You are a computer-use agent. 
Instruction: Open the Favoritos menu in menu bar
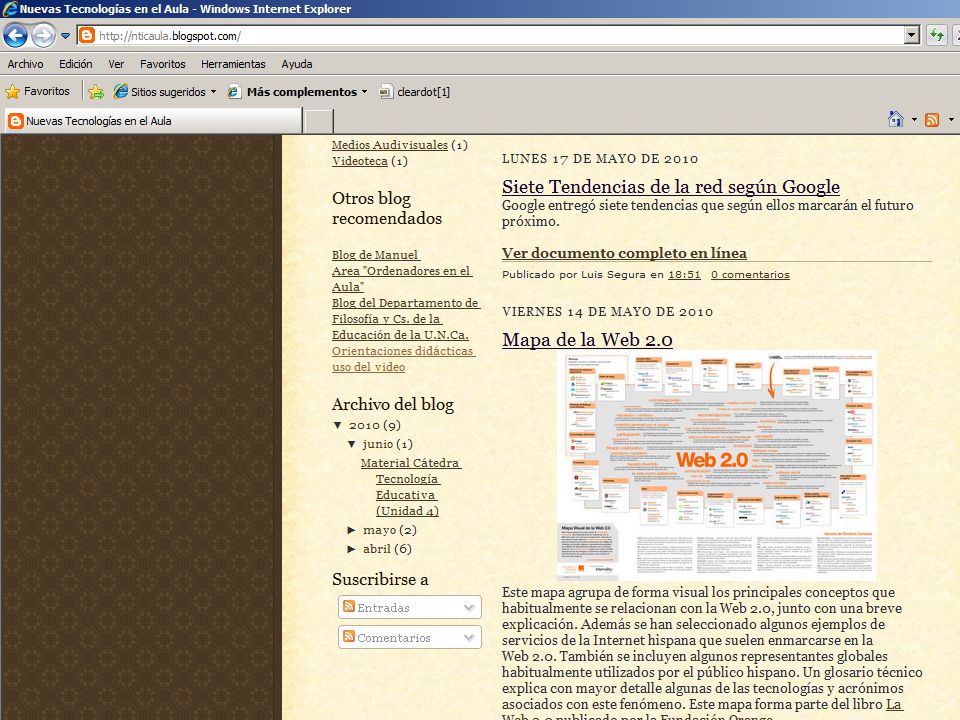(x=162, y=64)
